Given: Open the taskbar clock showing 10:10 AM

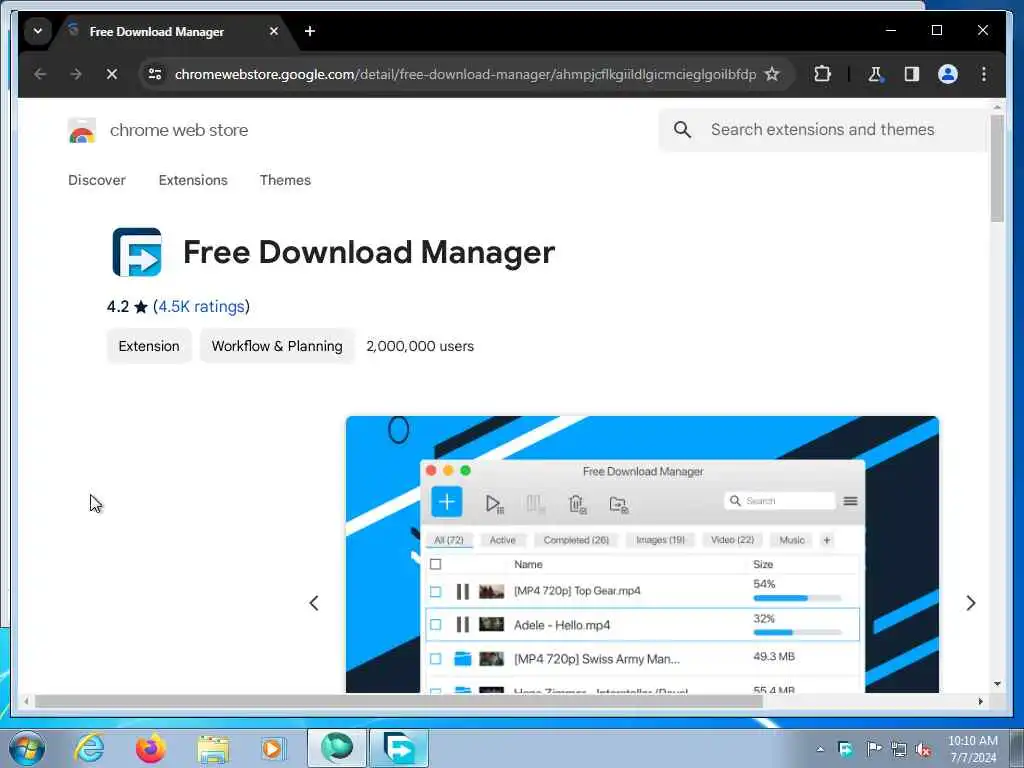Looking at the screenshot, I should pos(972,749).
